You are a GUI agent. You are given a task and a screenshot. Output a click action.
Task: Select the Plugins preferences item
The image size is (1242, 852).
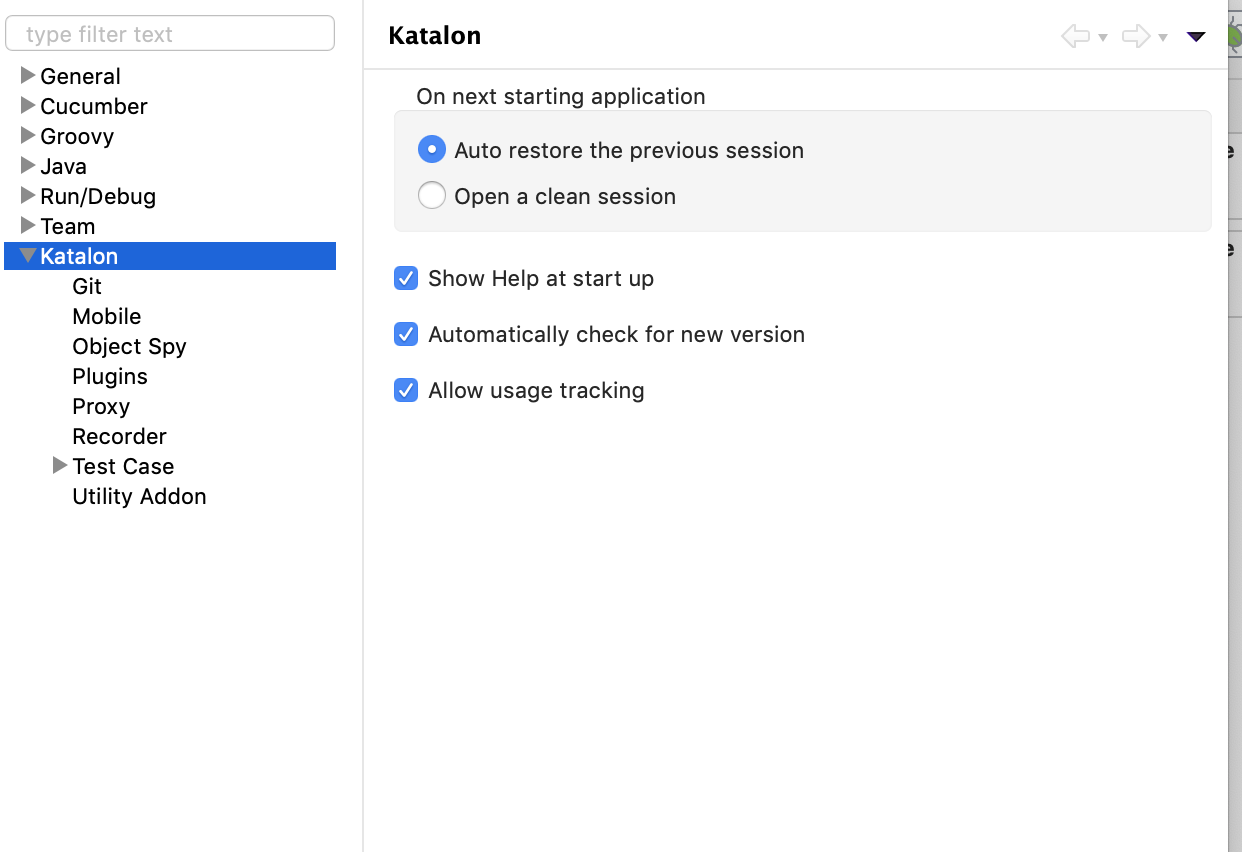click(110, 376)
